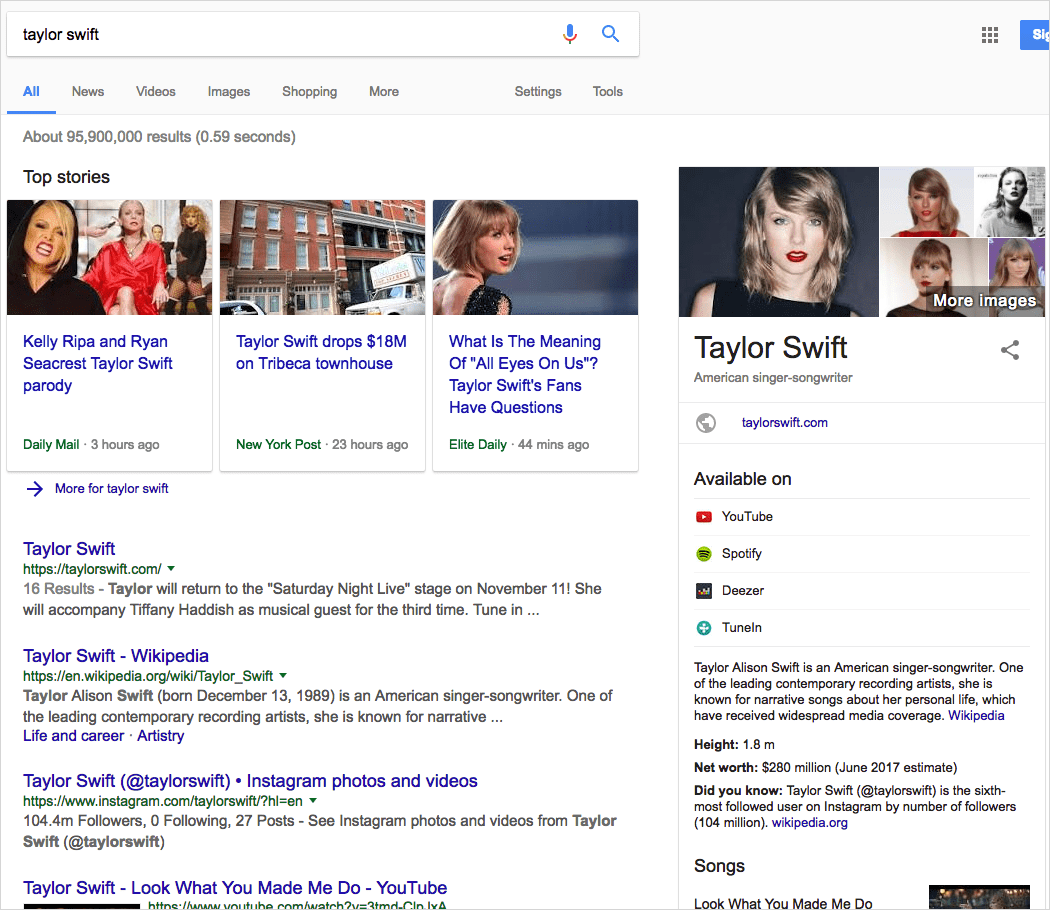Click the About 95,900,000 results text

pyautogui.click(x=159, y=137)
